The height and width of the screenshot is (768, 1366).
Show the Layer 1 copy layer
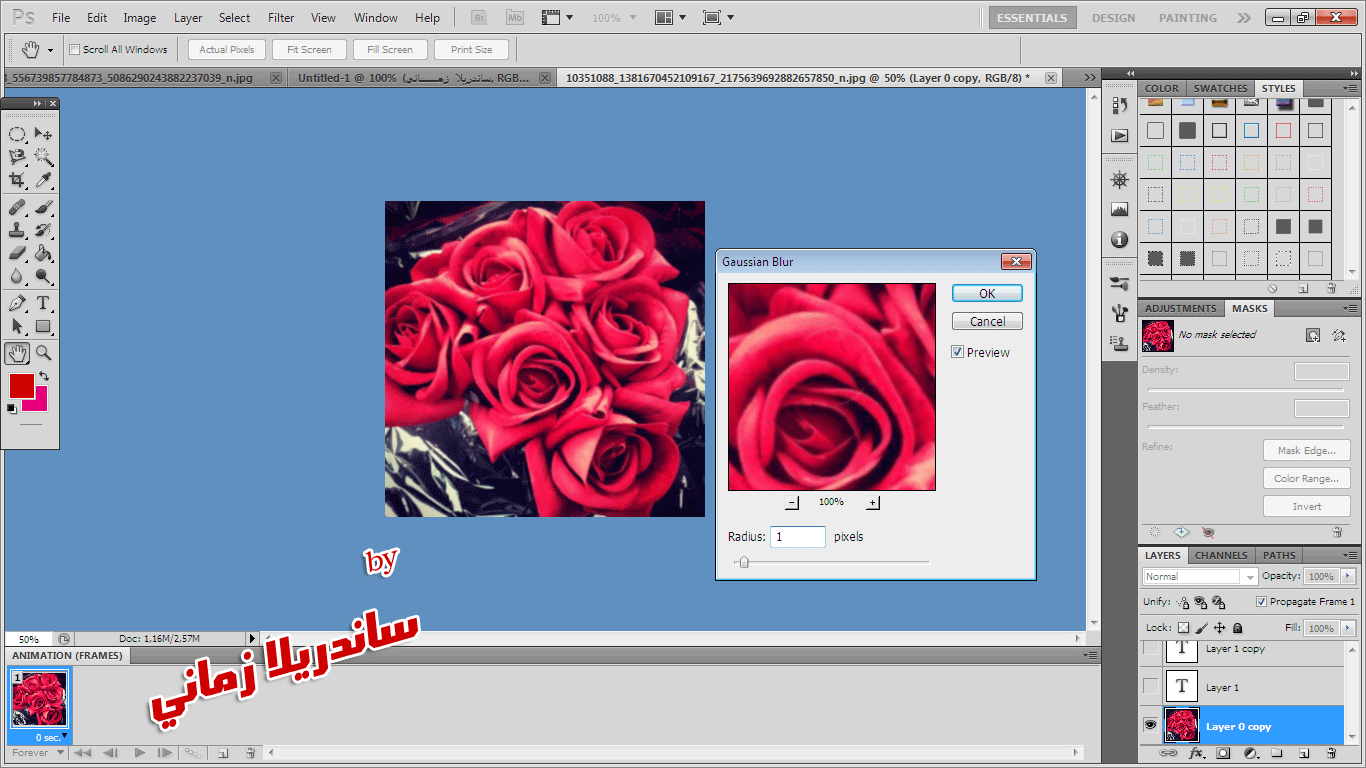pos(1151,649)
